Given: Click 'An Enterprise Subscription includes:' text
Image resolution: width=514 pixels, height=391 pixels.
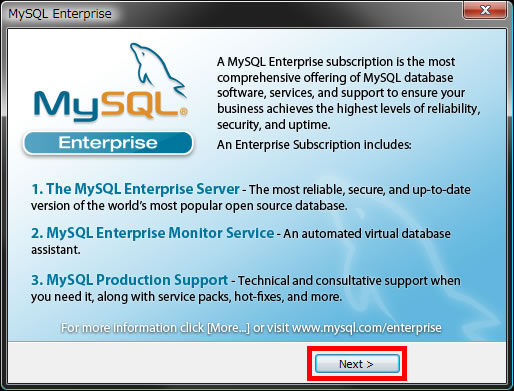Looking at the screenshot, I should (314, 145).
